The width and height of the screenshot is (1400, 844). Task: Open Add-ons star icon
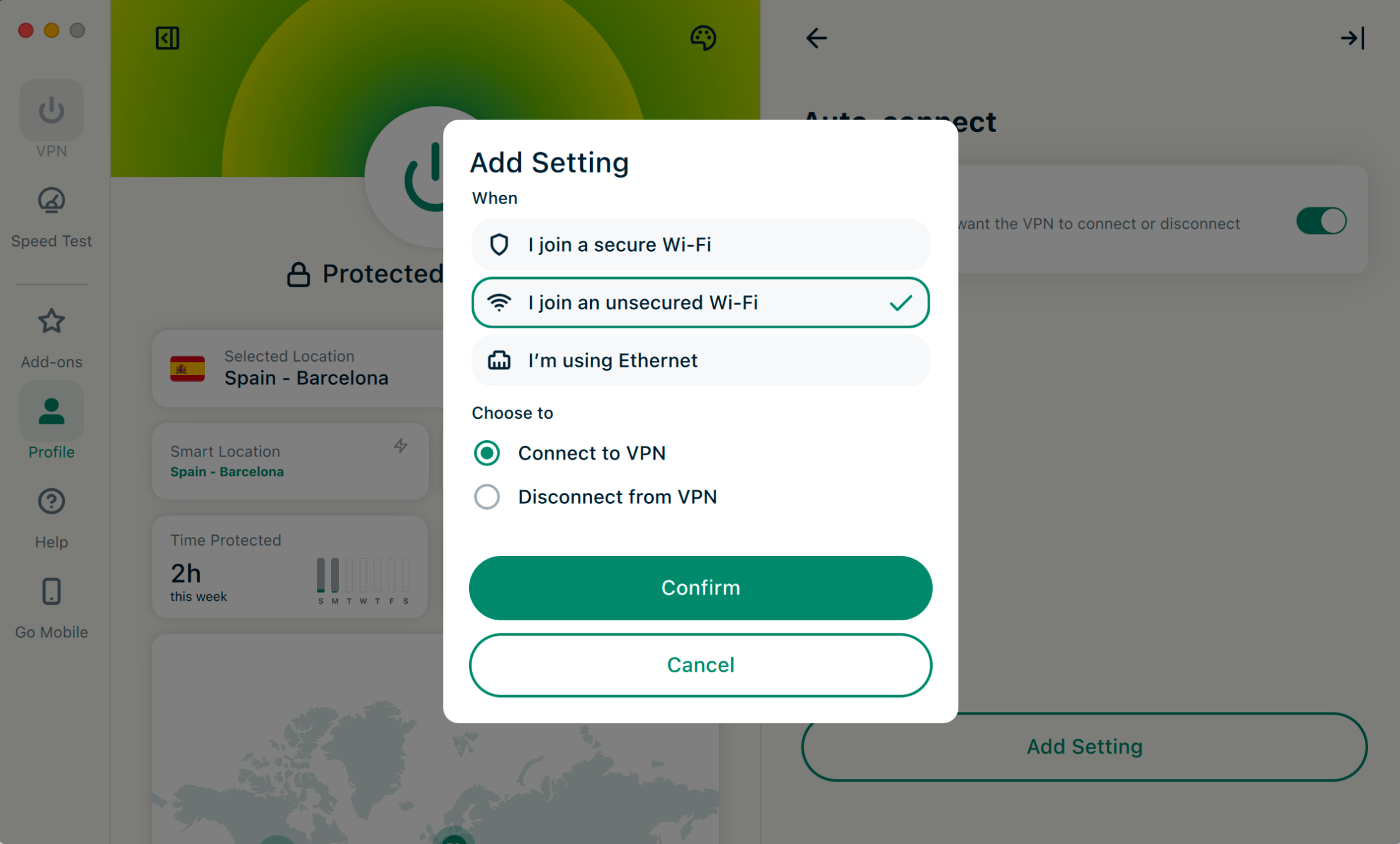pos(51,321)
